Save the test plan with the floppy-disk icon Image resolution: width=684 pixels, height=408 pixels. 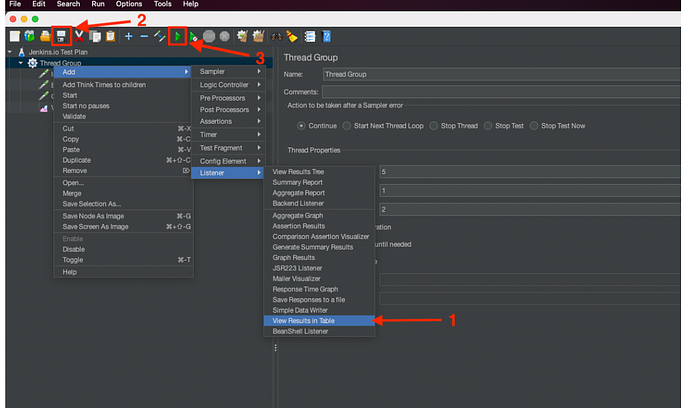coord(61,36)
